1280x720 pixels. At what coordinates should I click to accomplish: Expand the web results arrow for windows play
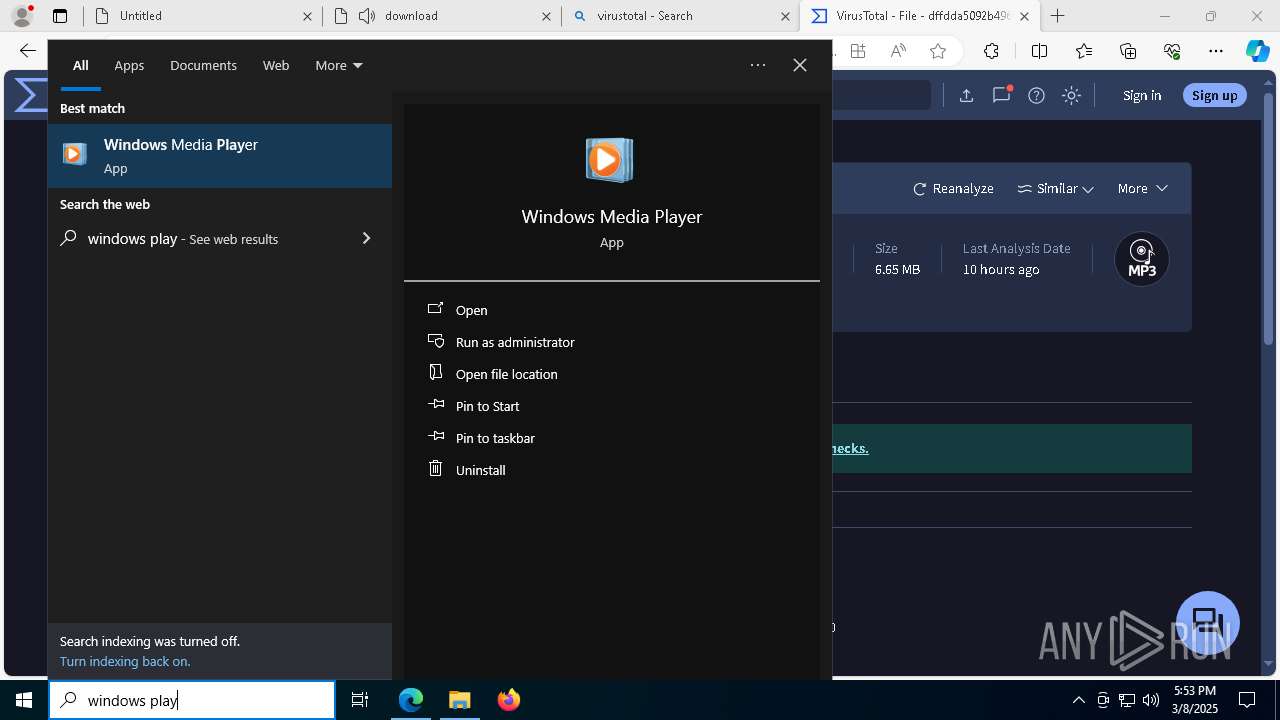(366, 238)
